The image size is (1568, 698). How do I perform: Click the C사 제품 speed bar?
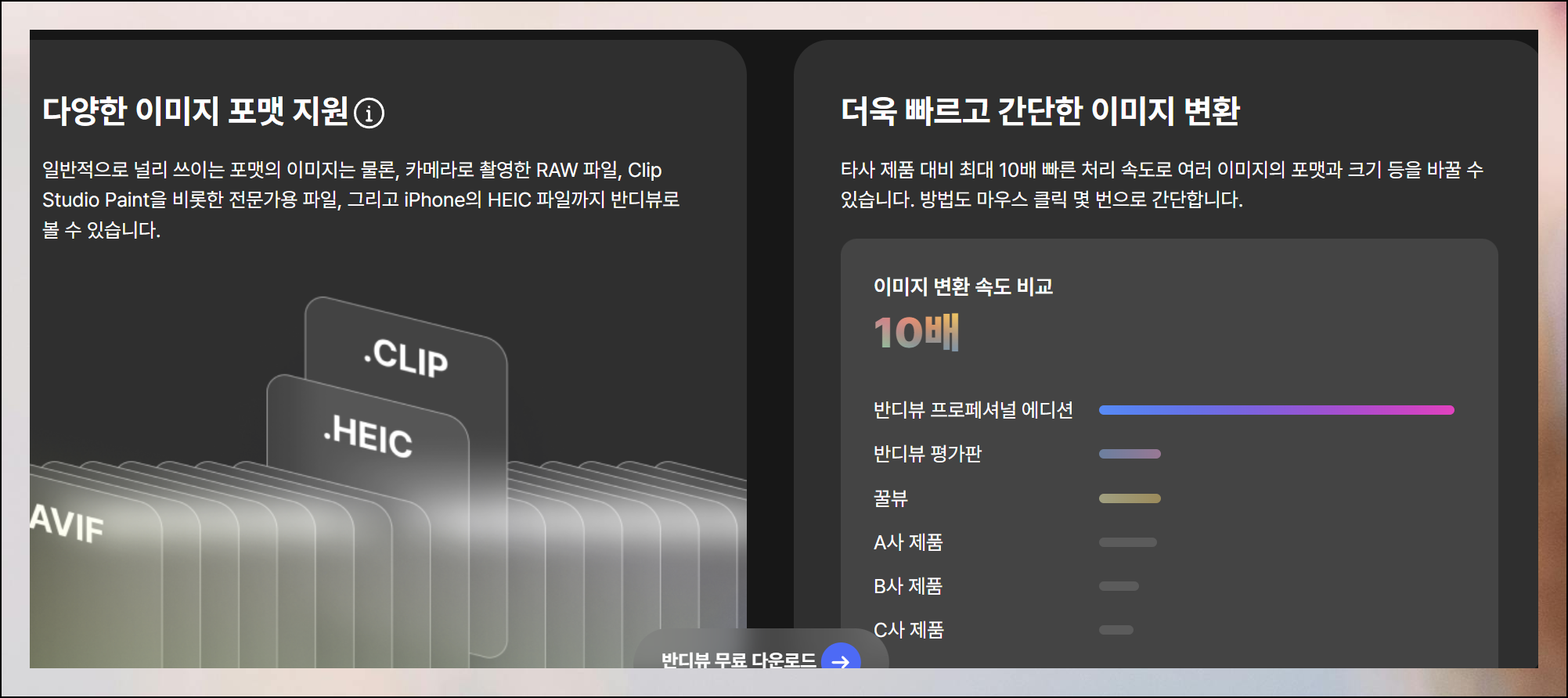click(x=1116, y=630)
